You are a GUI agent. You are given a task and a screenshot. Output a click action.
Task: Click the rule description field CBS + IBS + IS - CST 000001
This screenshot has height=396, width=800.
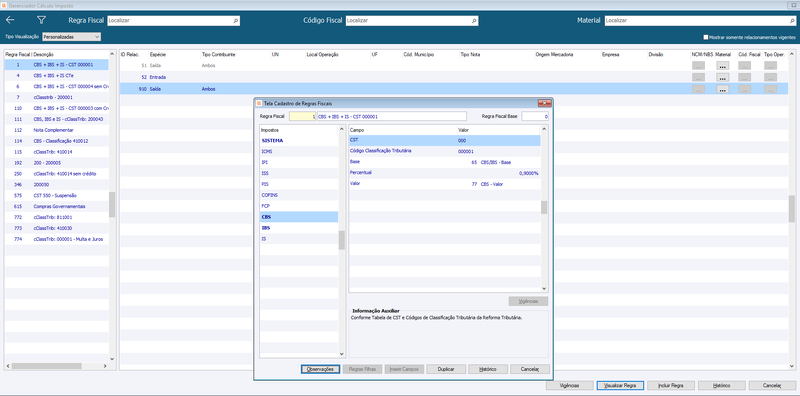pyautogui.click(x=391, y=116)
